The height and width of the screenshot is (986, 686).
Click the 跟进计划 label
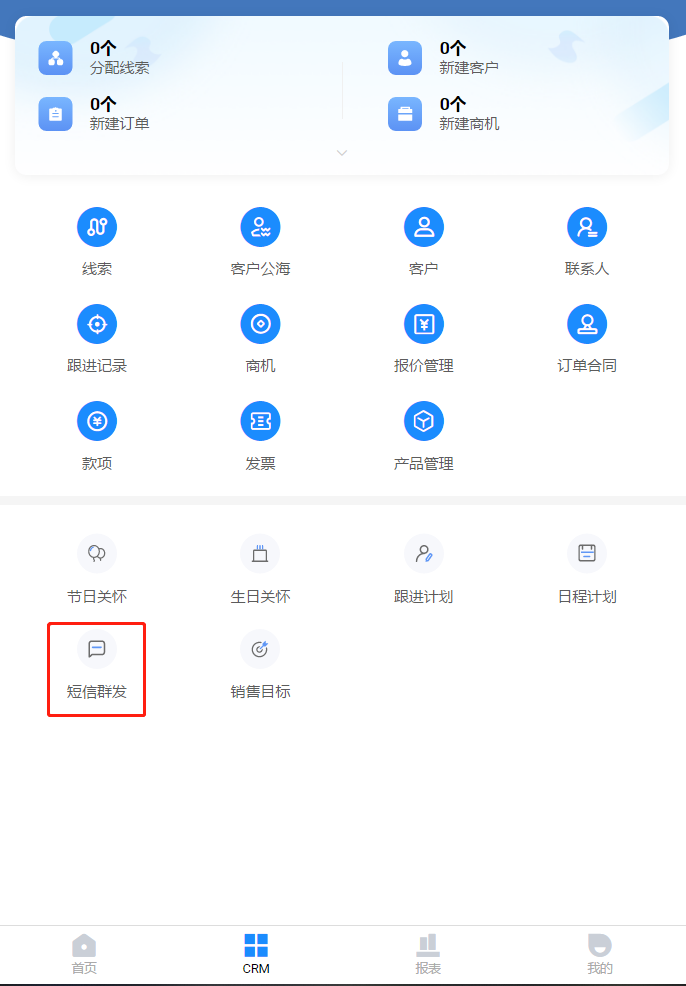point(424,597)
